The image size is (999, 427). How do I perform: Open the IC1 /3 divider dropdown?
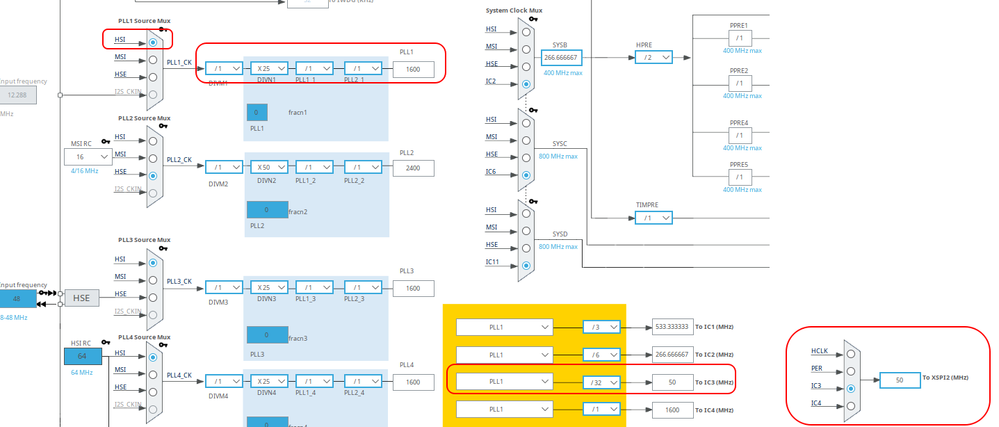pos(601,327)
